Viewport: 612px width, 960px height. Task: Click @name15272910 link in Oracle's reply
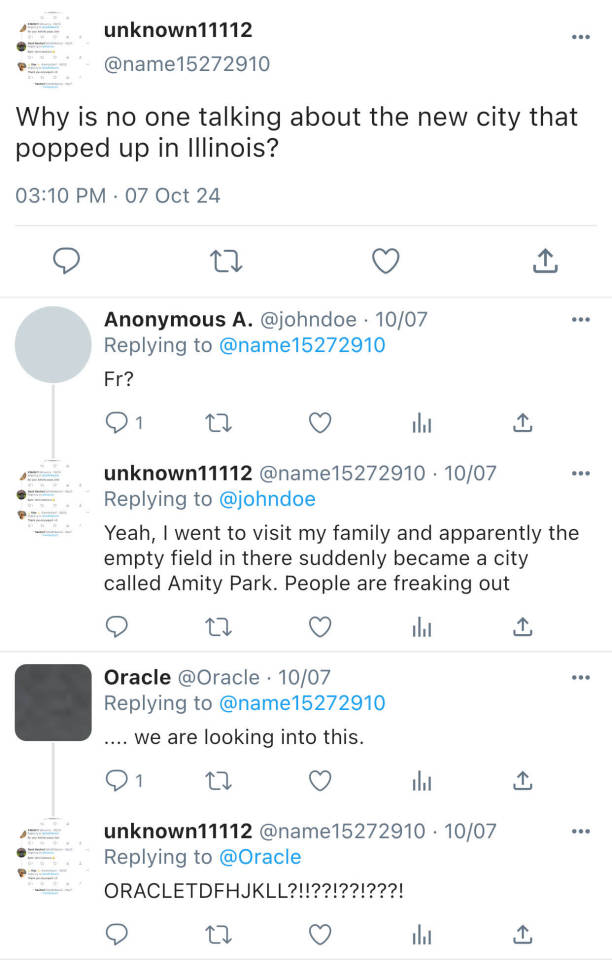pyautogui.click(x=301, y=703)
